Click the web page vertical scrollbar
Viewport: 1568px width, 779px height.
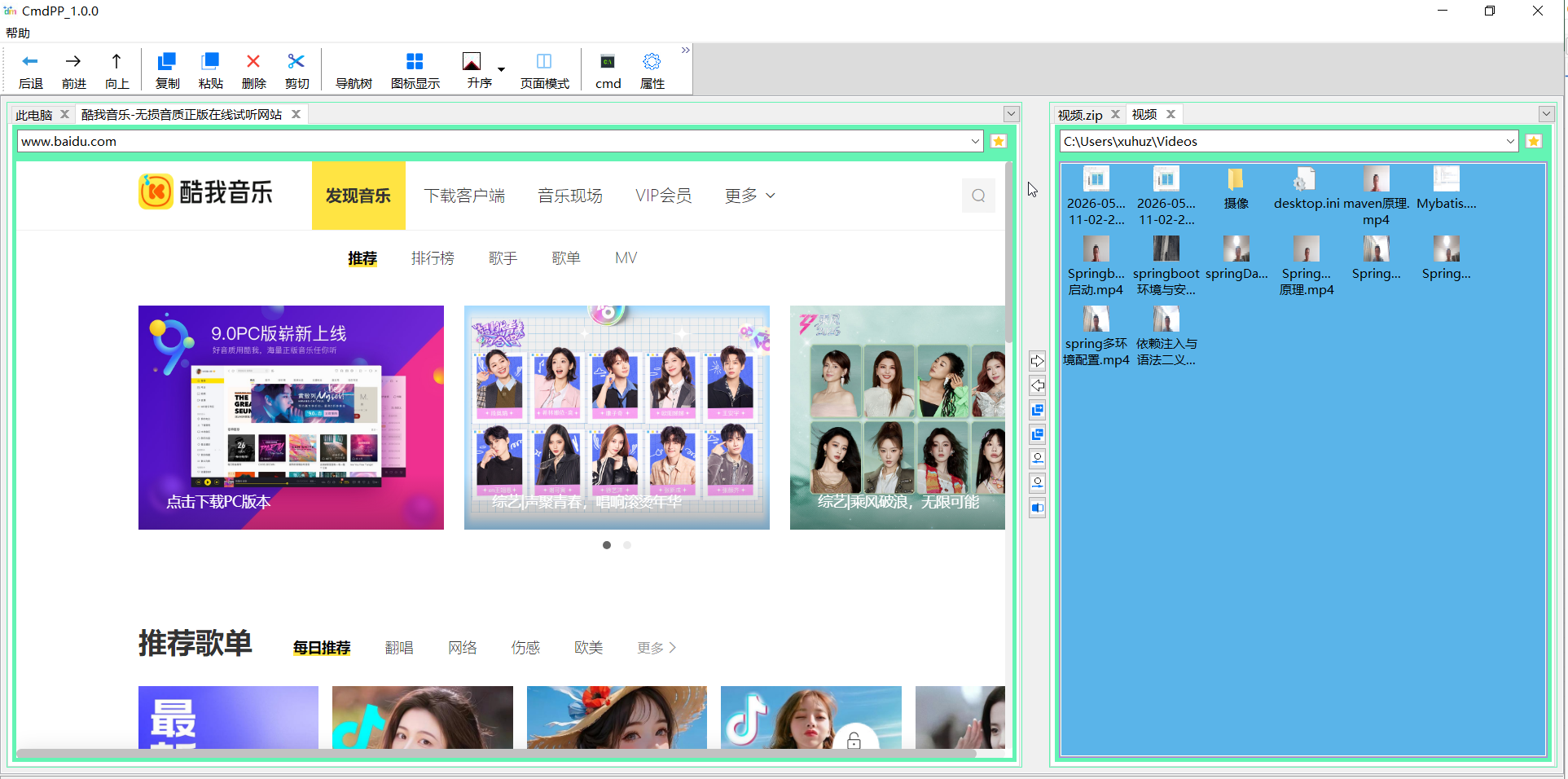tap(1009, 253)
